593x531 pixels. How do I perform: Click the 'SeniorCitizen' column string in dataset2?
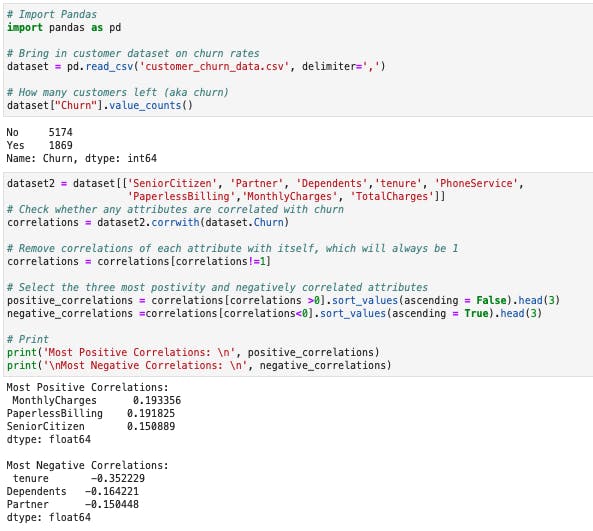[172, 183]
